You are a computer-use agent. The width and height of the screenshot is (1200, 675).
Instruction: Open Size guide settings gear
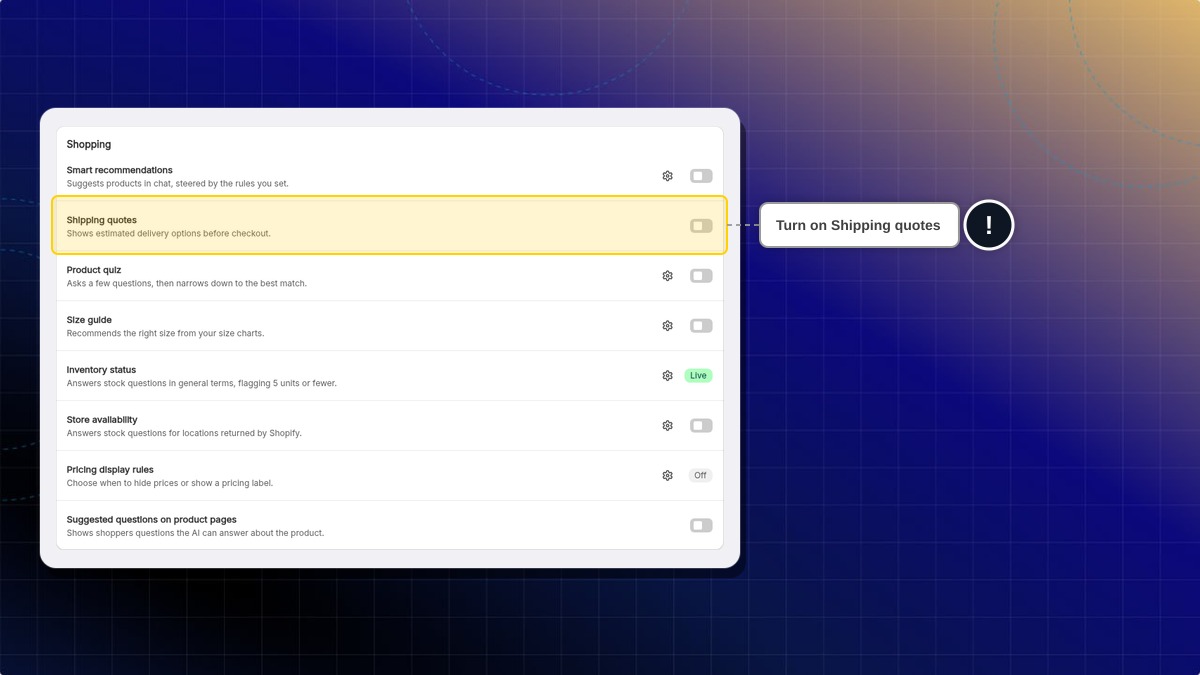pyautogui.click(x=667, y=326)
